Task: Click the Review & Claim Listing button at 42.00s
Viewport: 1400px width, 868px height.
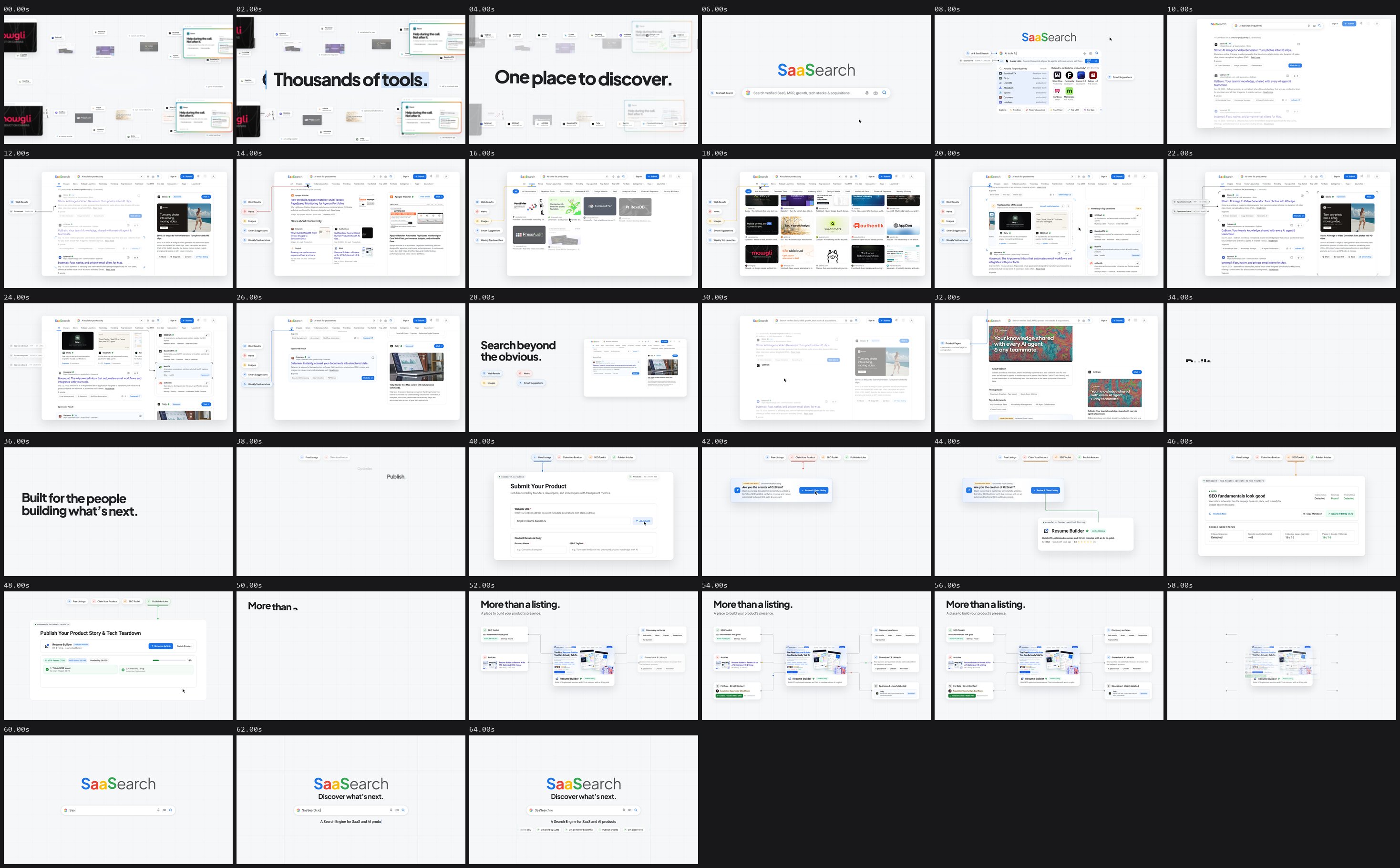Action: [814, 490]
